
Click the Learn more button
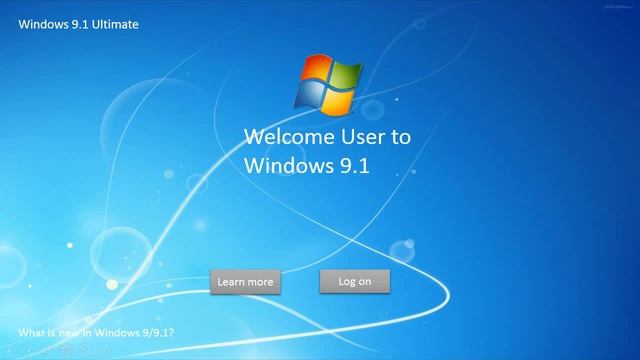tap(245, 282)
